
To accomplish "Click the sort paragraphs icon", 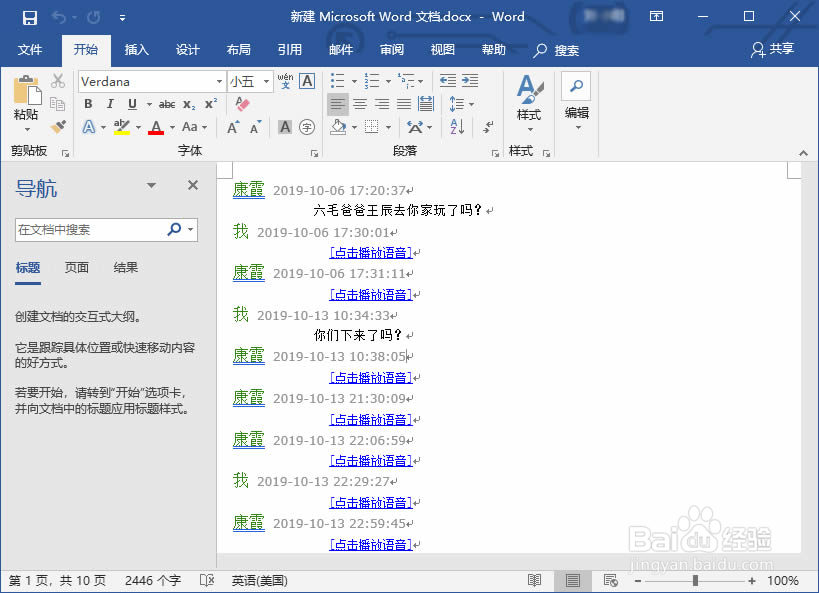I will (454, 127).
